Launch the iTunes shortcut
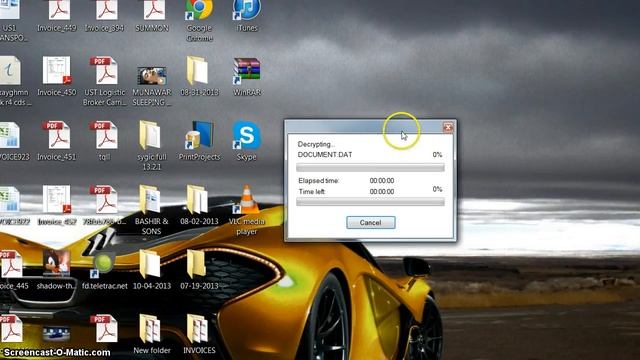640x360 pixels. point(247,10)
